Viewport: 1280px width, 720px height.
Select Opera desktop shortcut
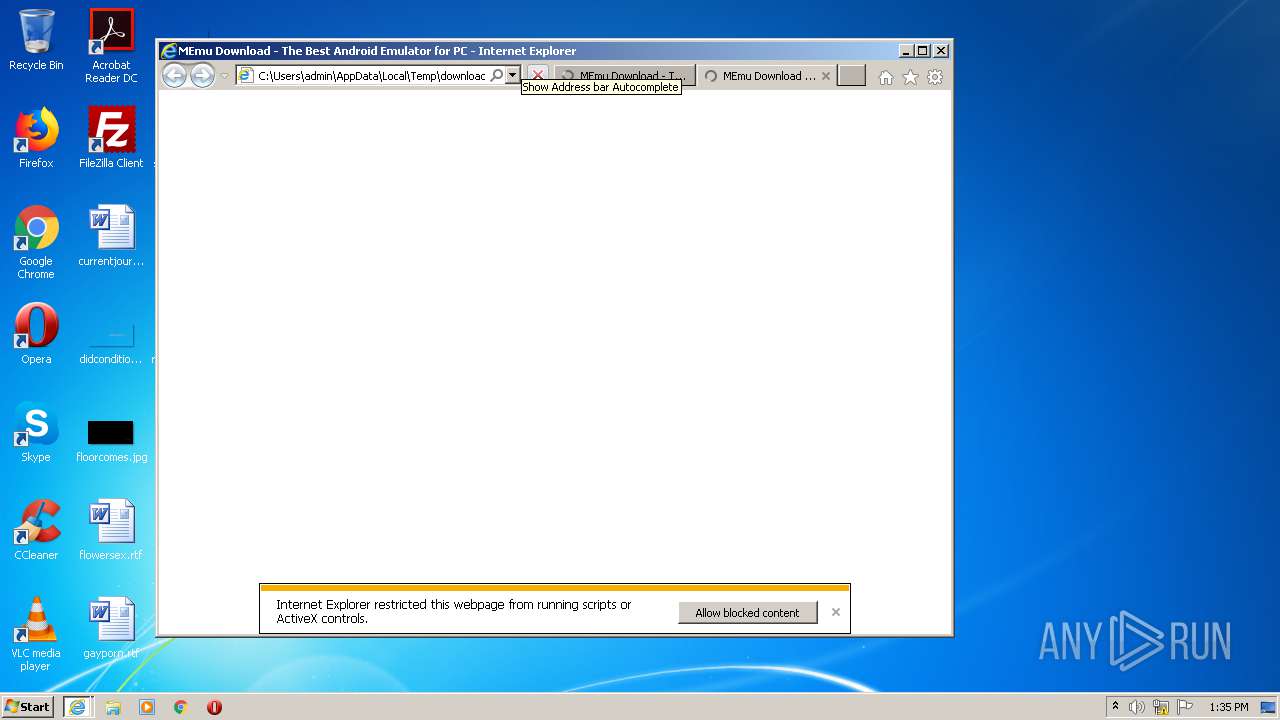36,334
